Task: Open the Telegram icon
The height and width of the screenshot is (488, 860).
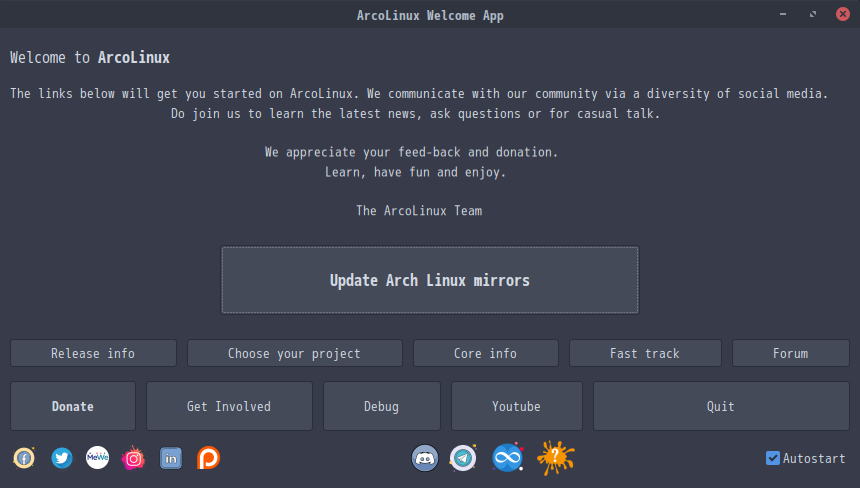Action: (463, 458)
